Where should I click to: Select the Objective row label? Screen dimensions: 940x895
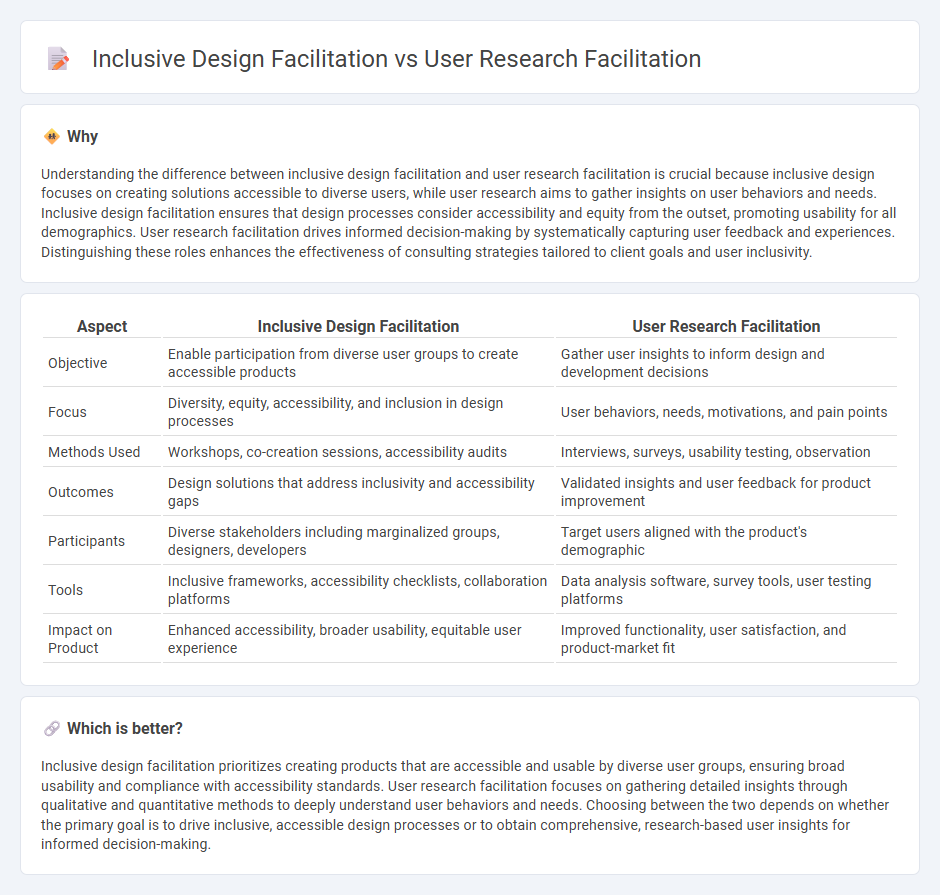[77, 363]
